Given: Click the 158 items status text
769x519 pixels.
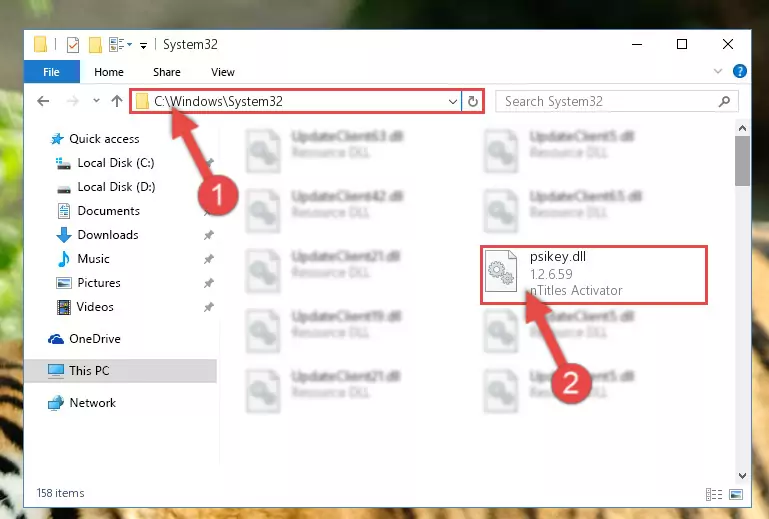Looking at the screenshot, I should (60, 493).
